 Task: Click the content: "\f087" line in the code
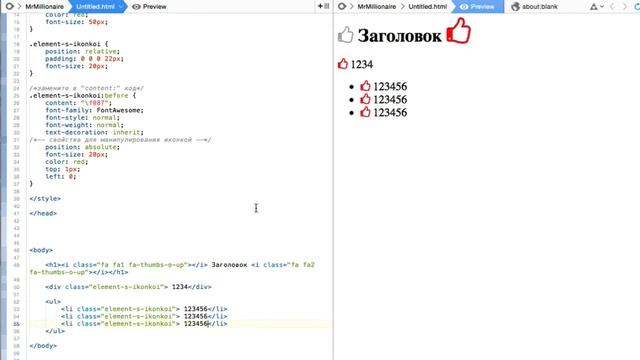pos(78,103)
